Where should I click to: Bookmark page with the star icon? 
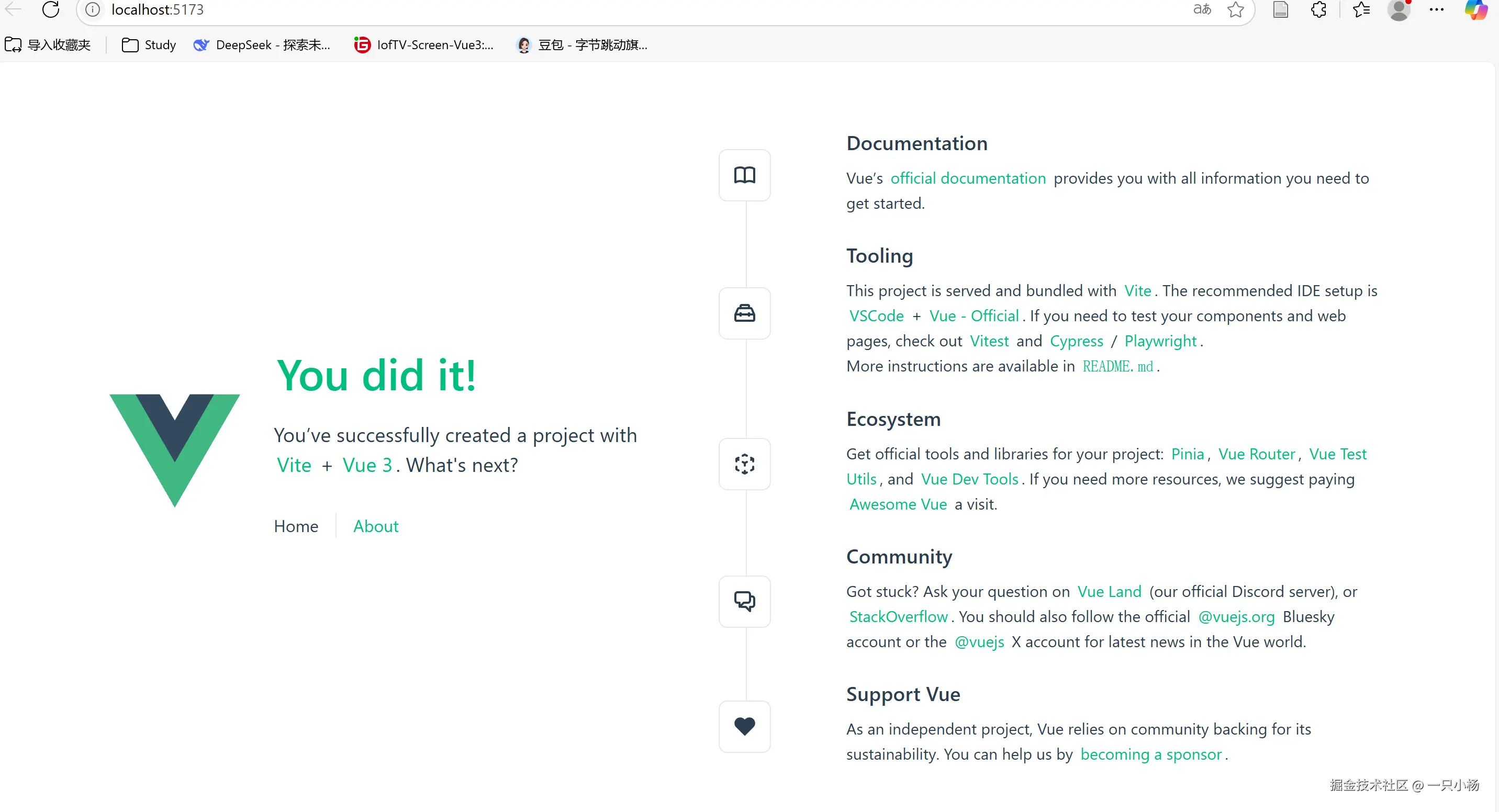1235,10
